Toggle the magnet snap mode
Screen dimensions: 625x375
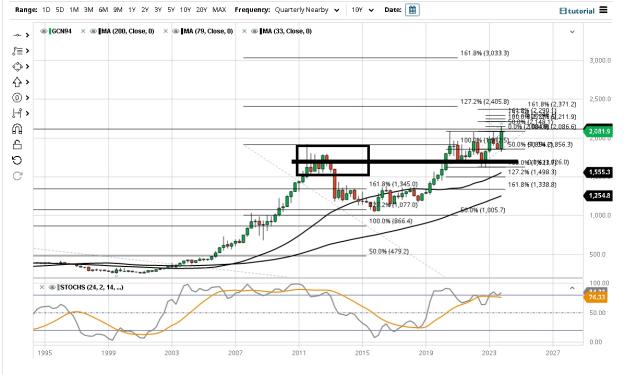click(17, 129)
